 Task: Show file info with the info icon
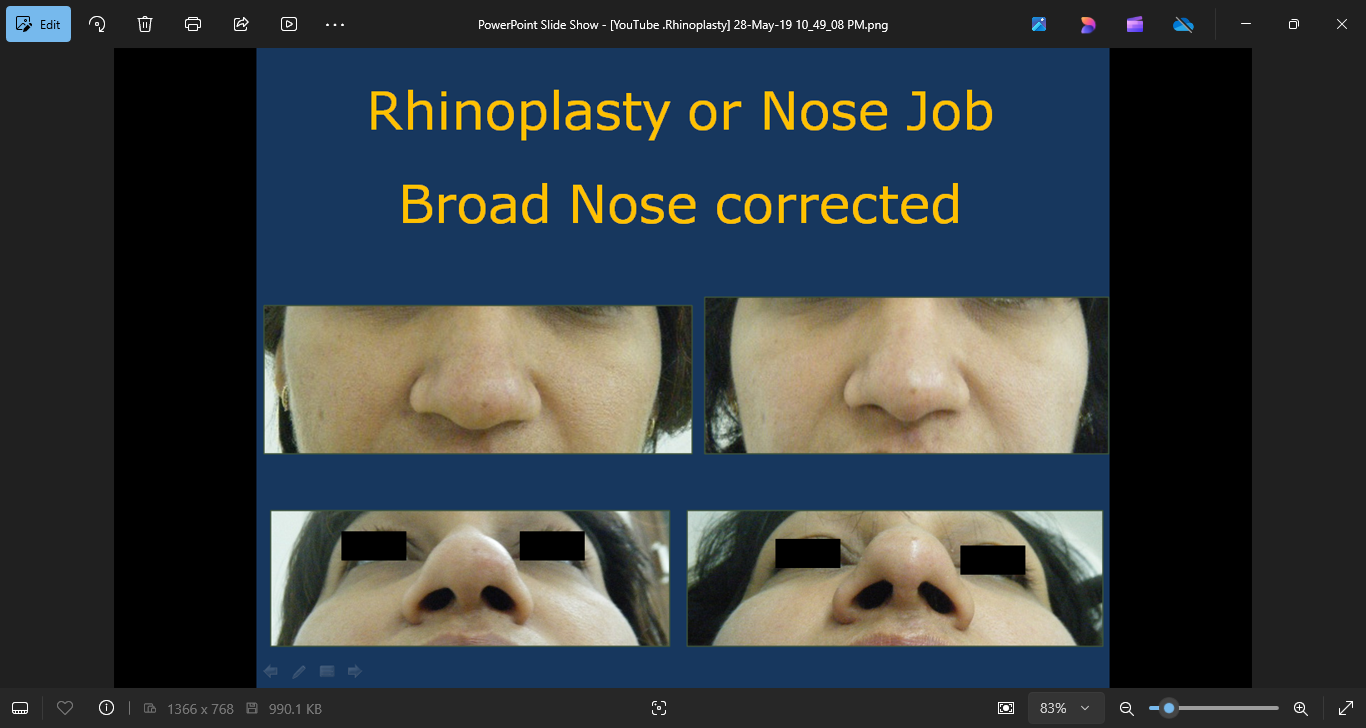point(107,708)
